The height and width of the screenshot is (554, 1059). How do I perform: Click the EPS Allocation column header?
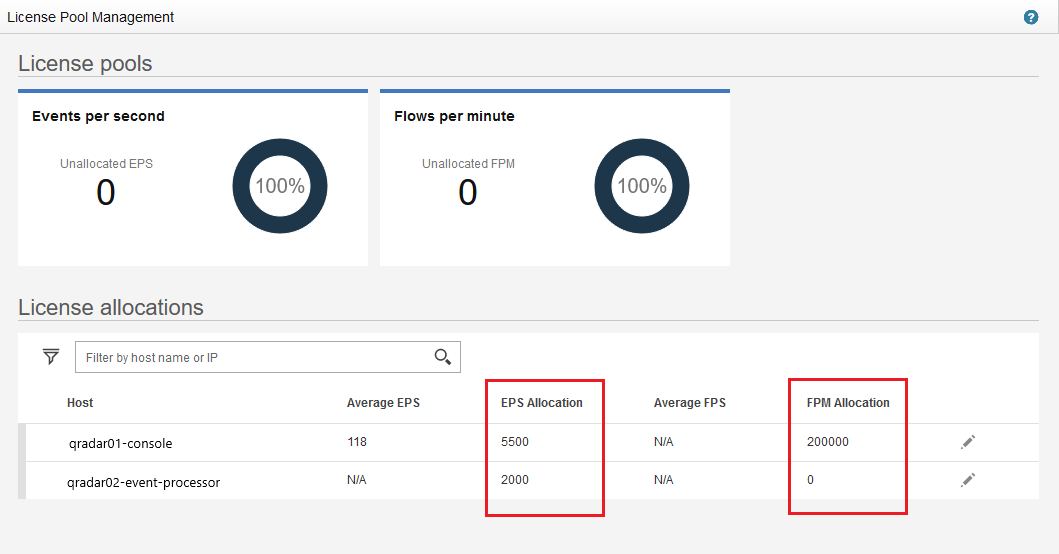pyautogui.click(x=542, y=403)
